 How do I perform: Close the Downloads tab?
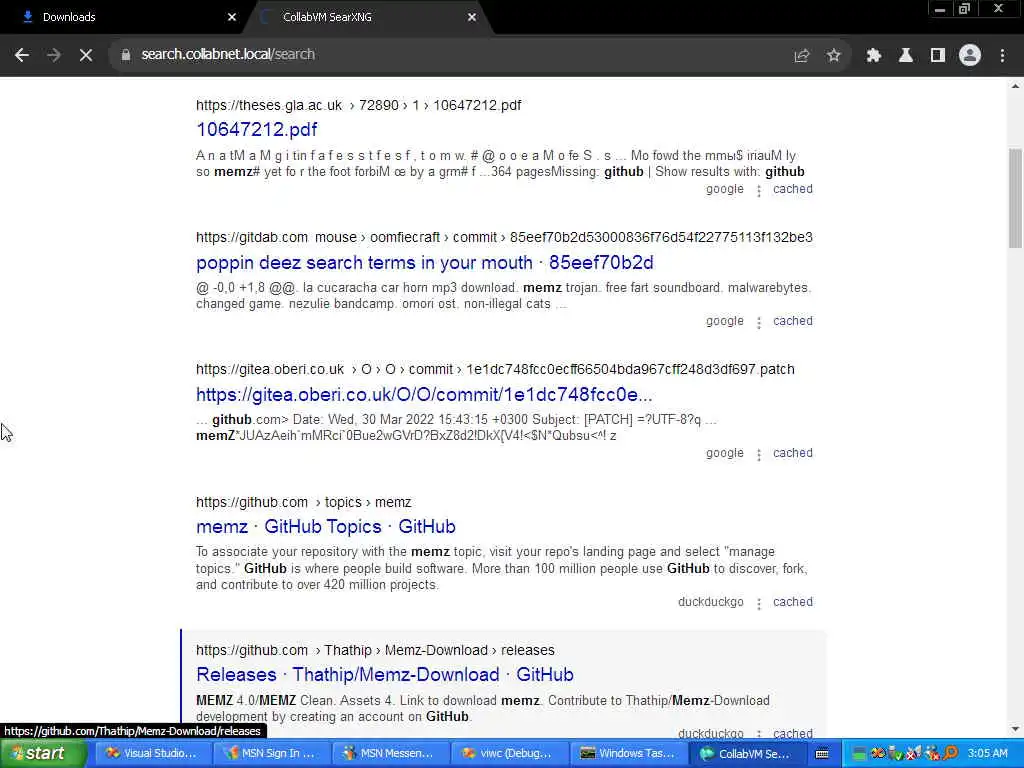tap(231, 17)
